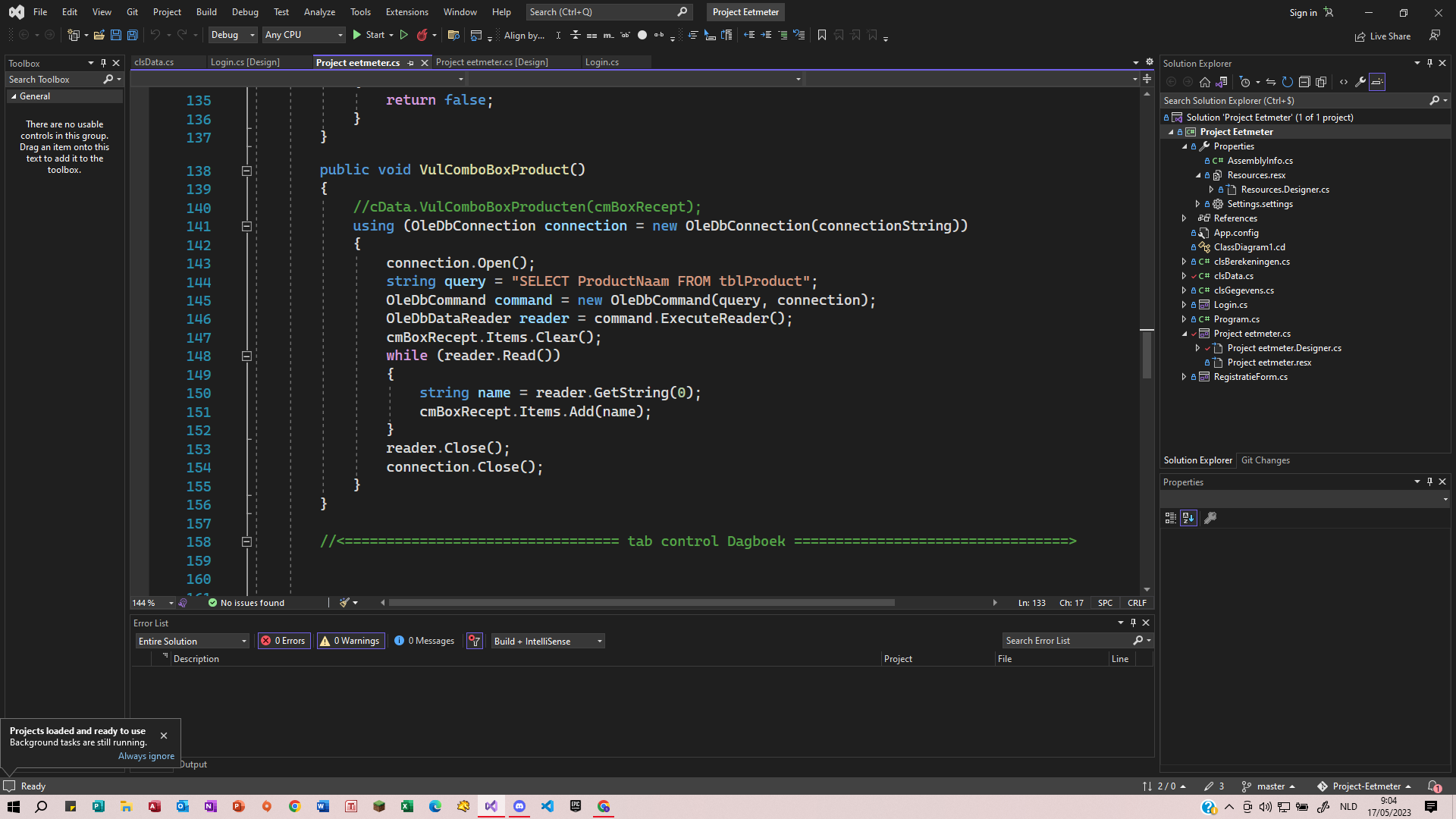Open the Debug configuration dropdown
The width and height of the screenshot is (1456, 819).
coord(233,35)
